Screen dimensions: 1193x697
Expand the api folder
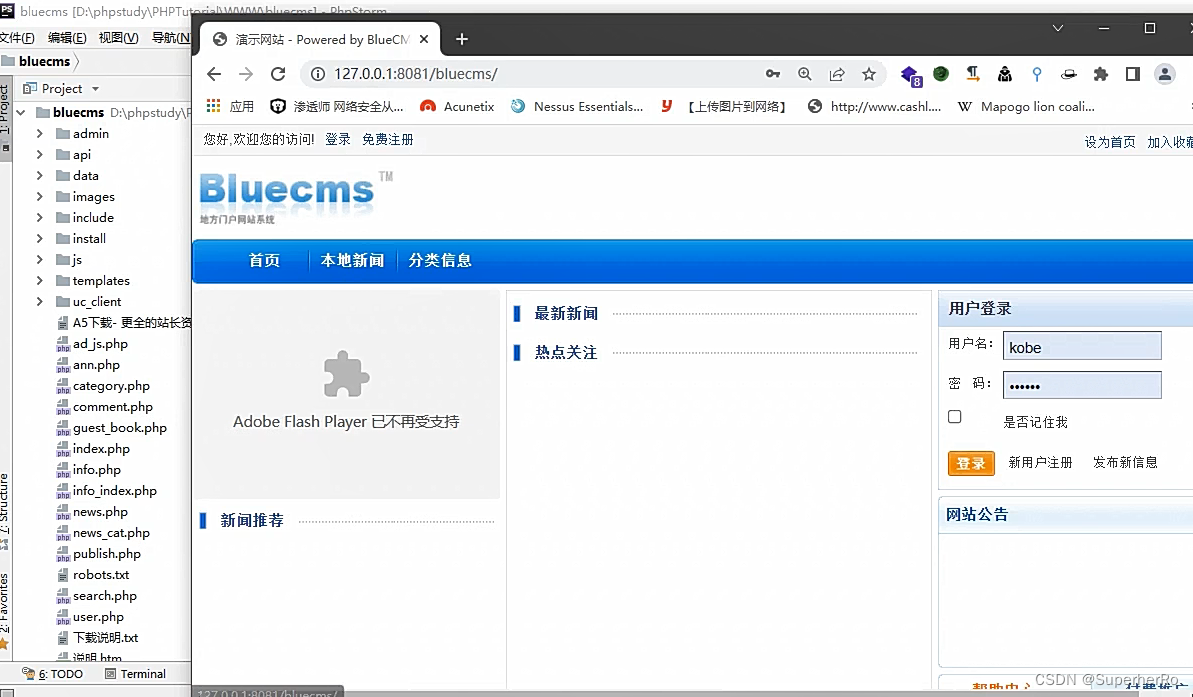click(x=40, y=154)
